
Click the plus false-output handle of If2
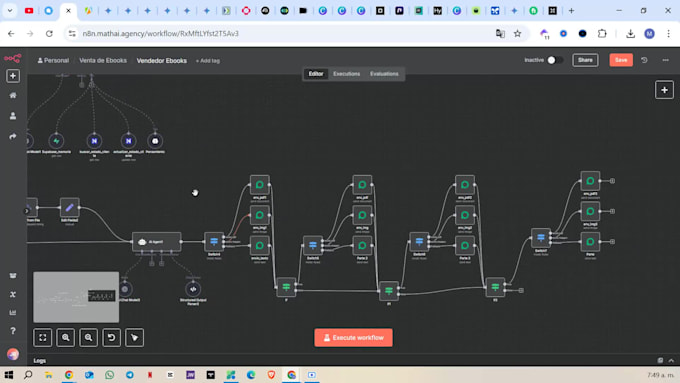click(521, 291)
